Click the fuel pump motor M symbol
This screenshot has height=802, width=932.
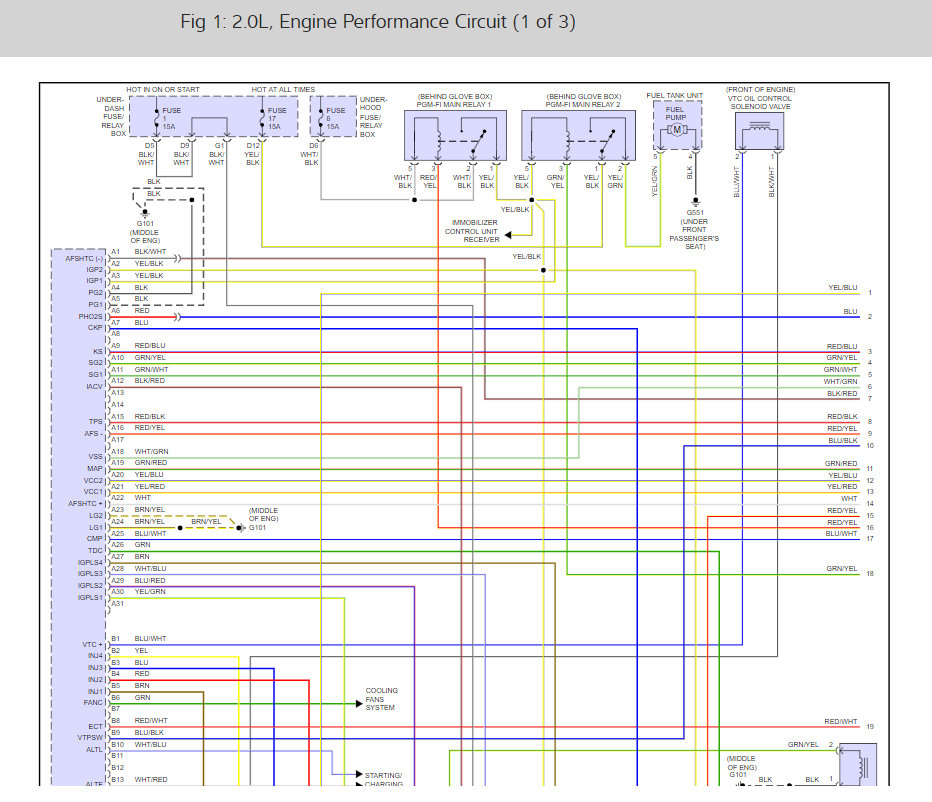676,129
